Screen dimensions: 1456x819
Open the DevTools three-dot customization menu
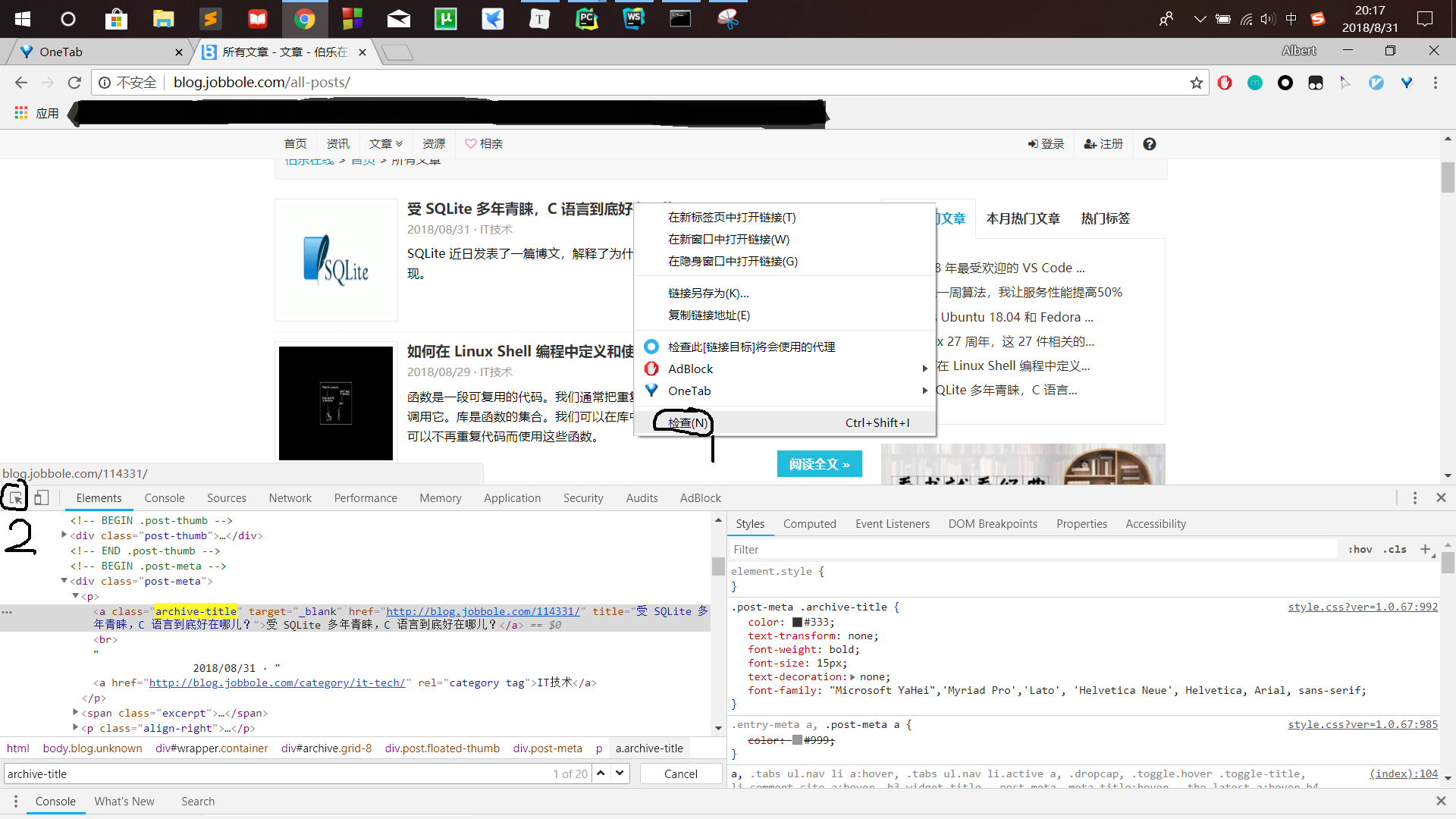coord(1414,497)
